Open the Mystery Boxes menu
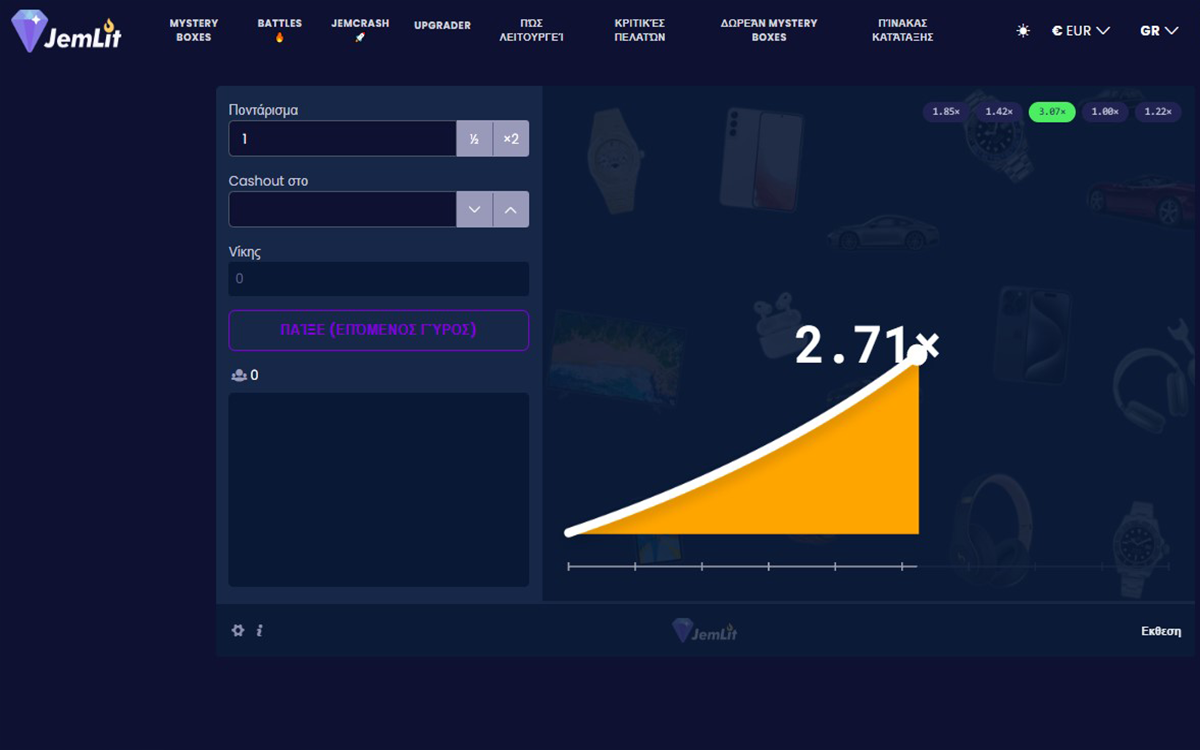This screenshot has height=750, width=1200. (x=194, y=30)
